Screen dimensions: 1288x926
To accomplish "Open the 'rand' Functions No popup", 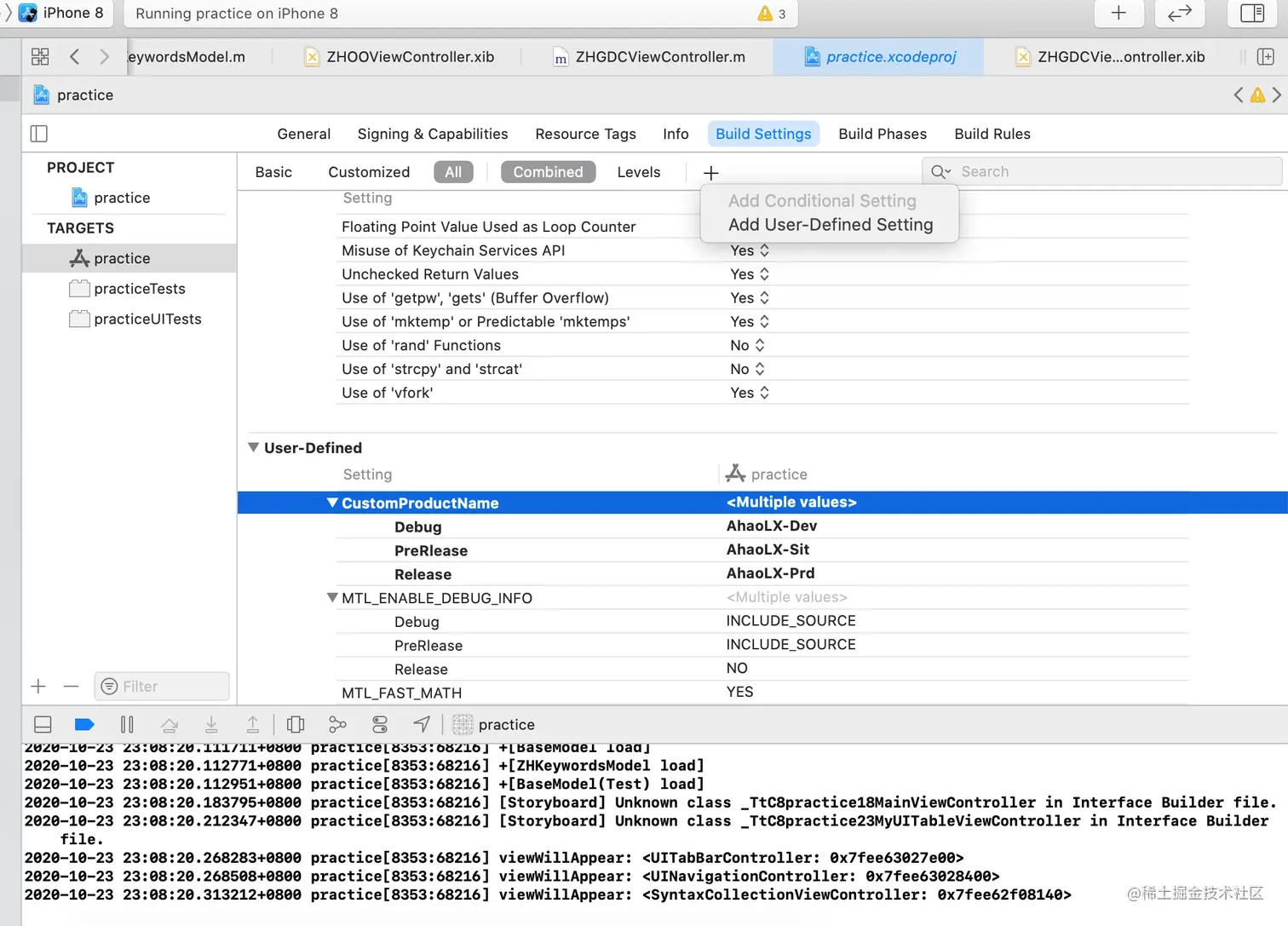I will pos(748,345).
